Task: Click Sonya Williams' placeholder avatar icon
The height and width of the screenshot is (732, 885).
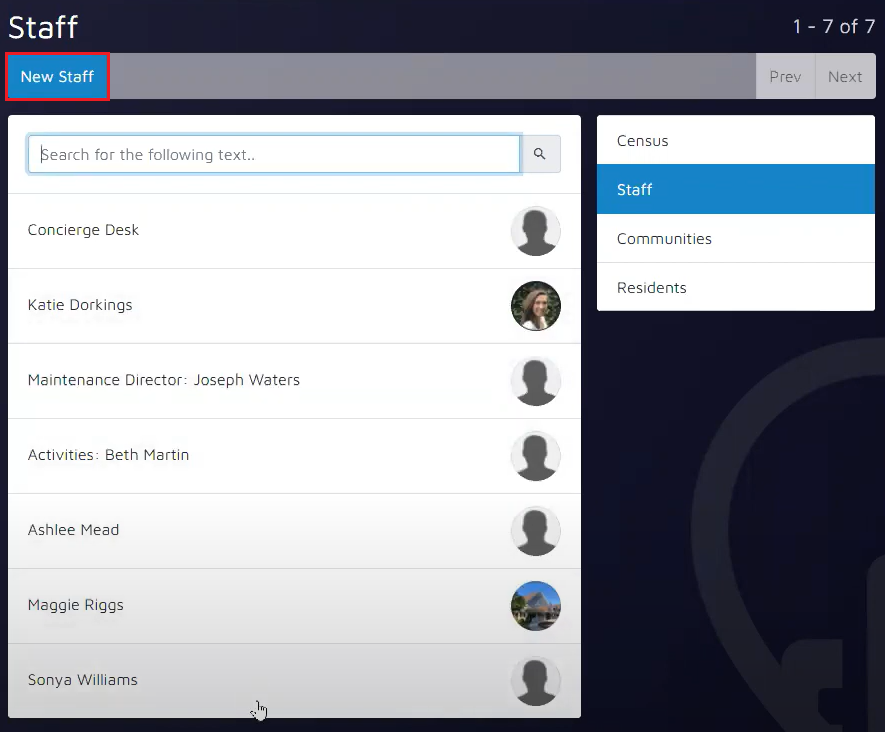Action: [535, 681]
